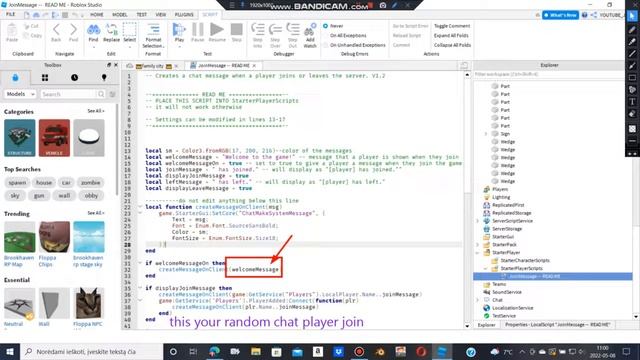This screenshot has width=640, height=360.
Task: Open the Marketplace tab in Toolbox
Action: point(16,78)
